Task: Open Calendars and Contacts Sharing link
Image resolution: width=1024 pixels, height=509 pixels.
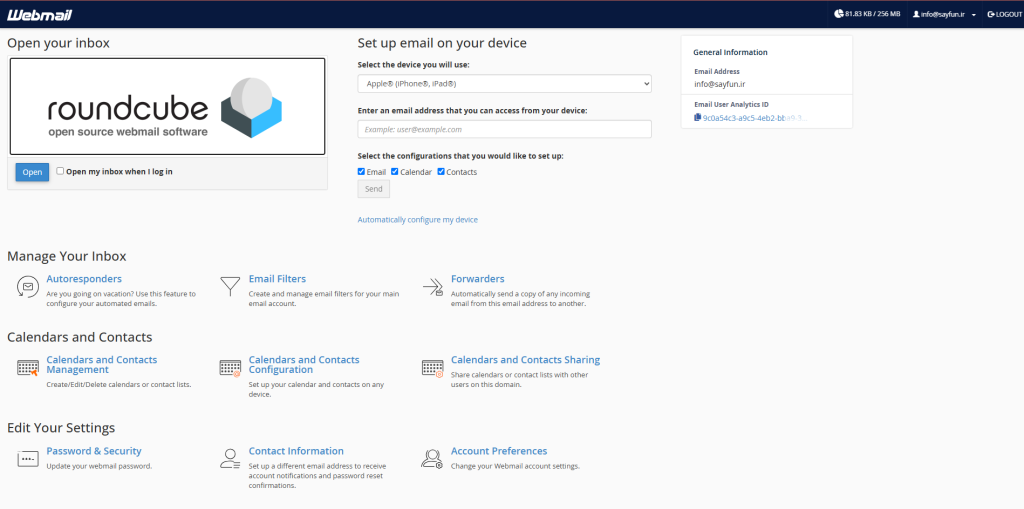Action: [x=525, y=360]
